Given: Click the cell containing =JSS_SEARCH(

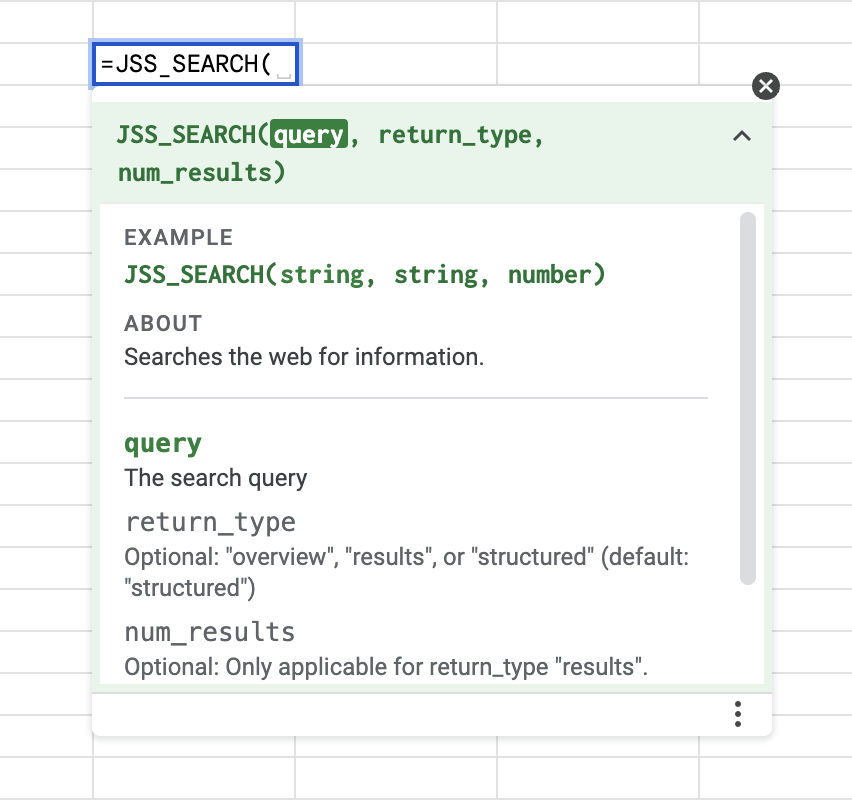Looking at the screenshot, I should tap(195, 64).
